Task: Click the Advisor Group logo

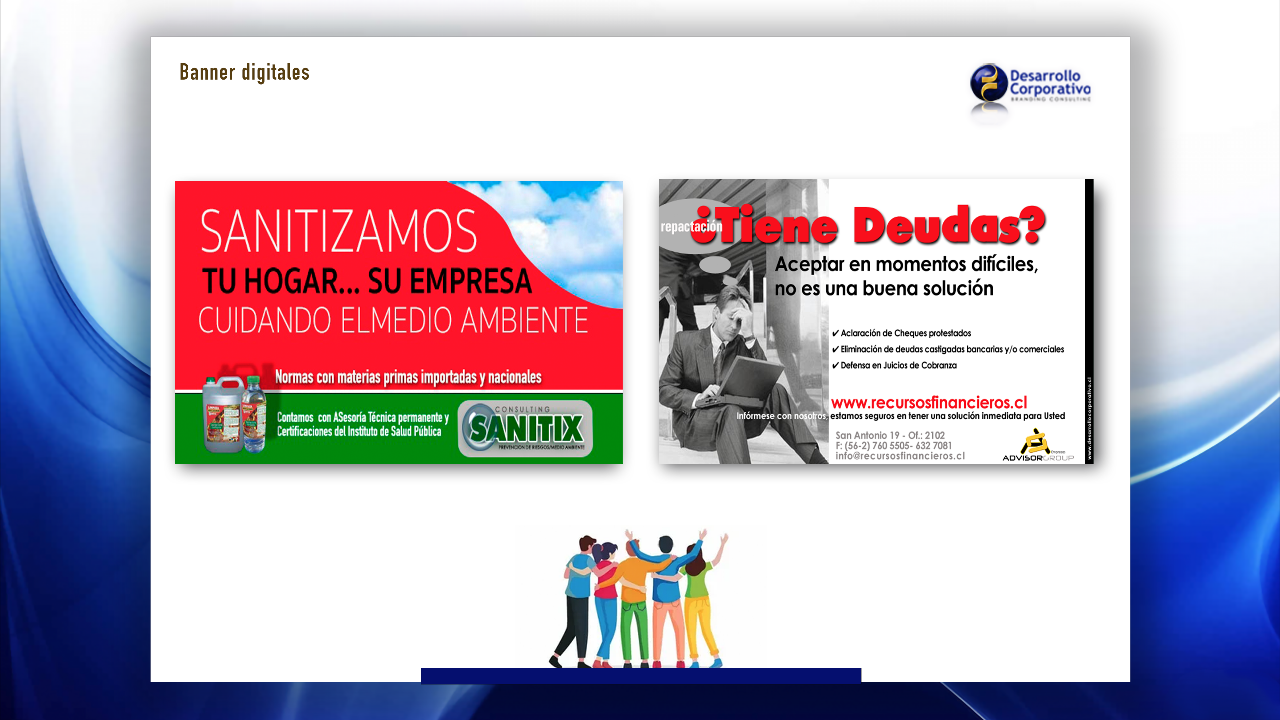Action: [x=1038, y=445]
